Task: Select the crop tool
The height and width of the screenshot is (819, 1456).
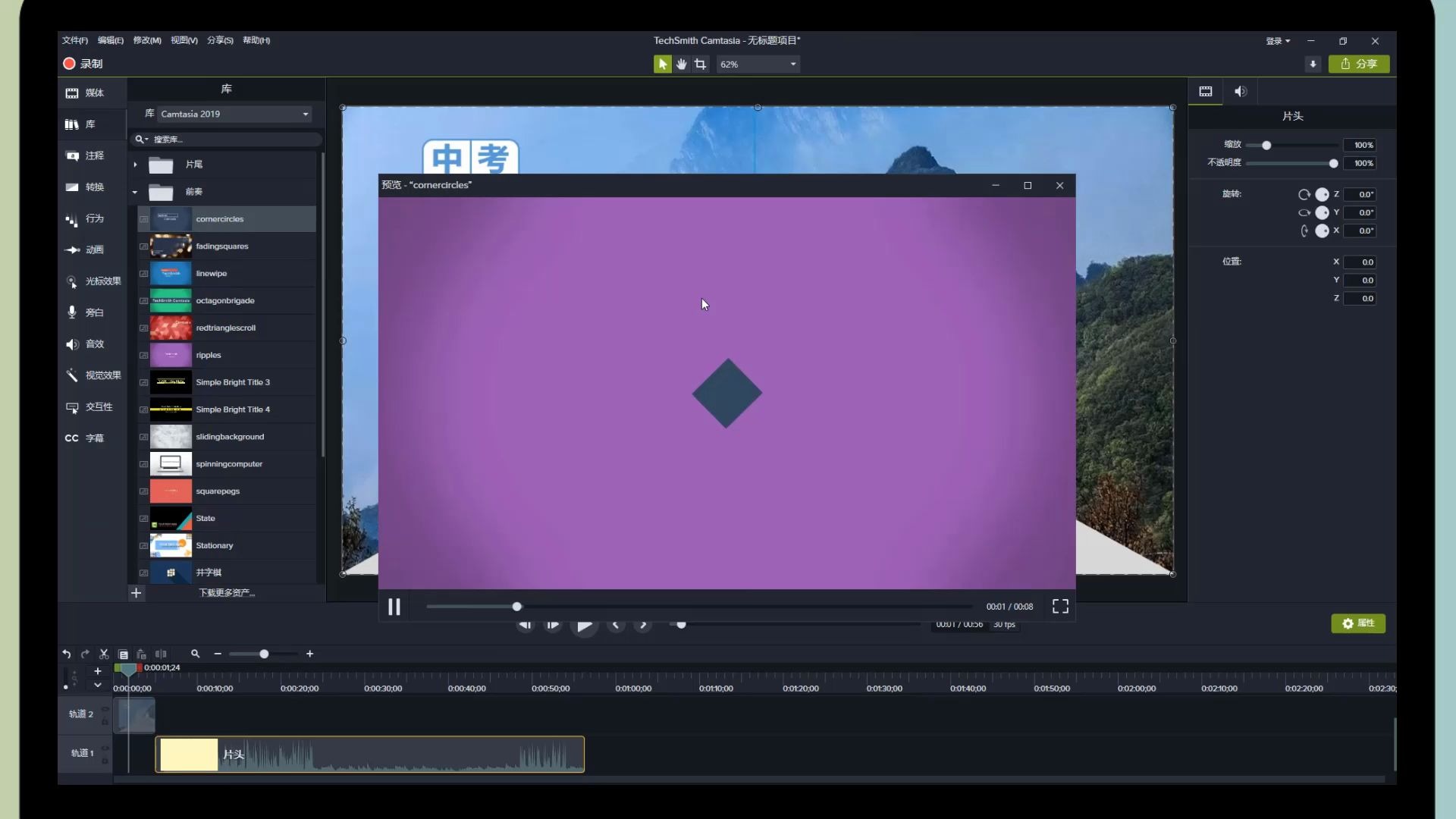Action: pyautogui.click(x=700, y=64)
